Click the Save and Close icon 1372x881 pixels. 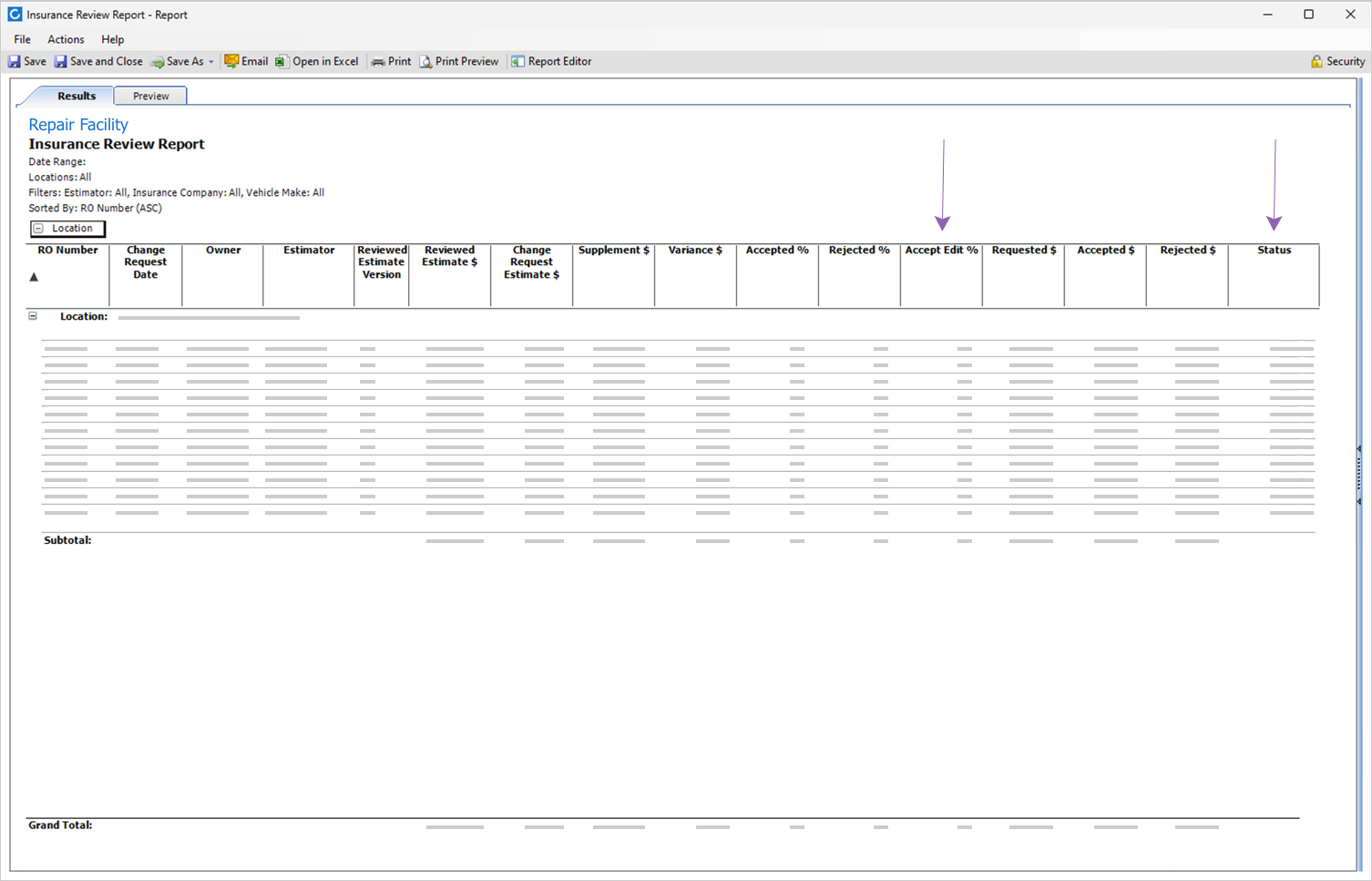click(x=60, y=61)
